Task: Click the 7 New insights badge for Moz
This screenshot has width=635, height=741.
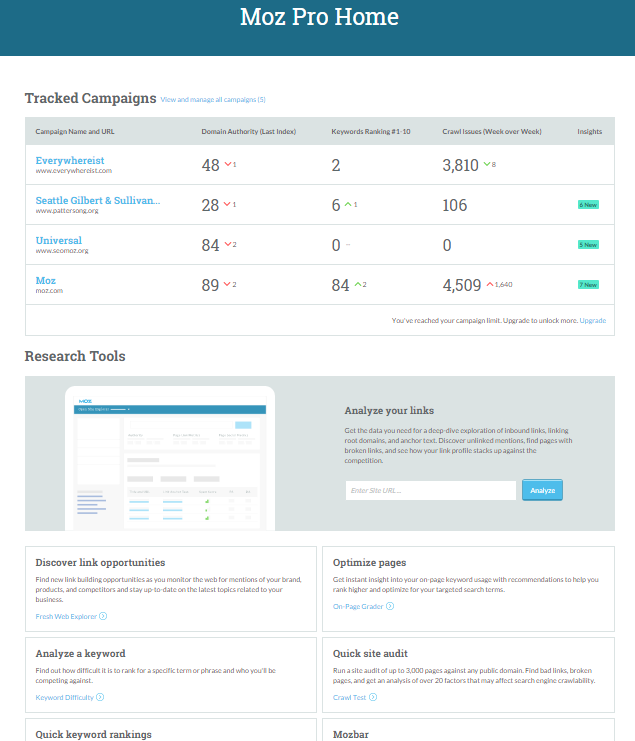Action: pyautogui.click(x=588, y=285)
